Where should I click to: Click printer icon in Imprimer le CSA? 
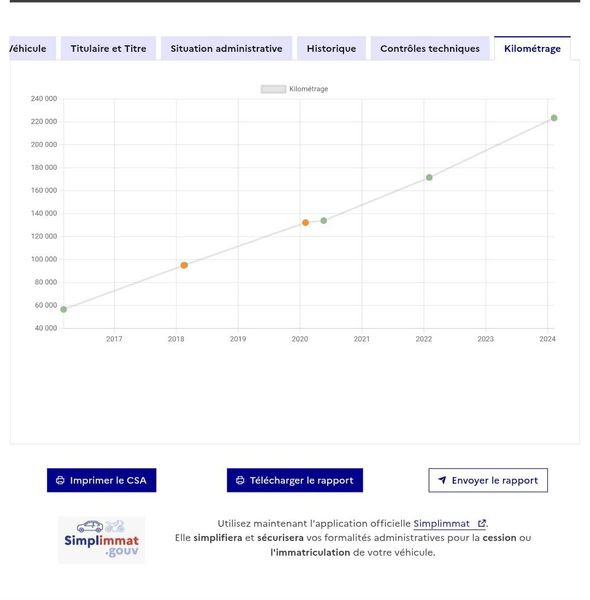click(60, 480)
